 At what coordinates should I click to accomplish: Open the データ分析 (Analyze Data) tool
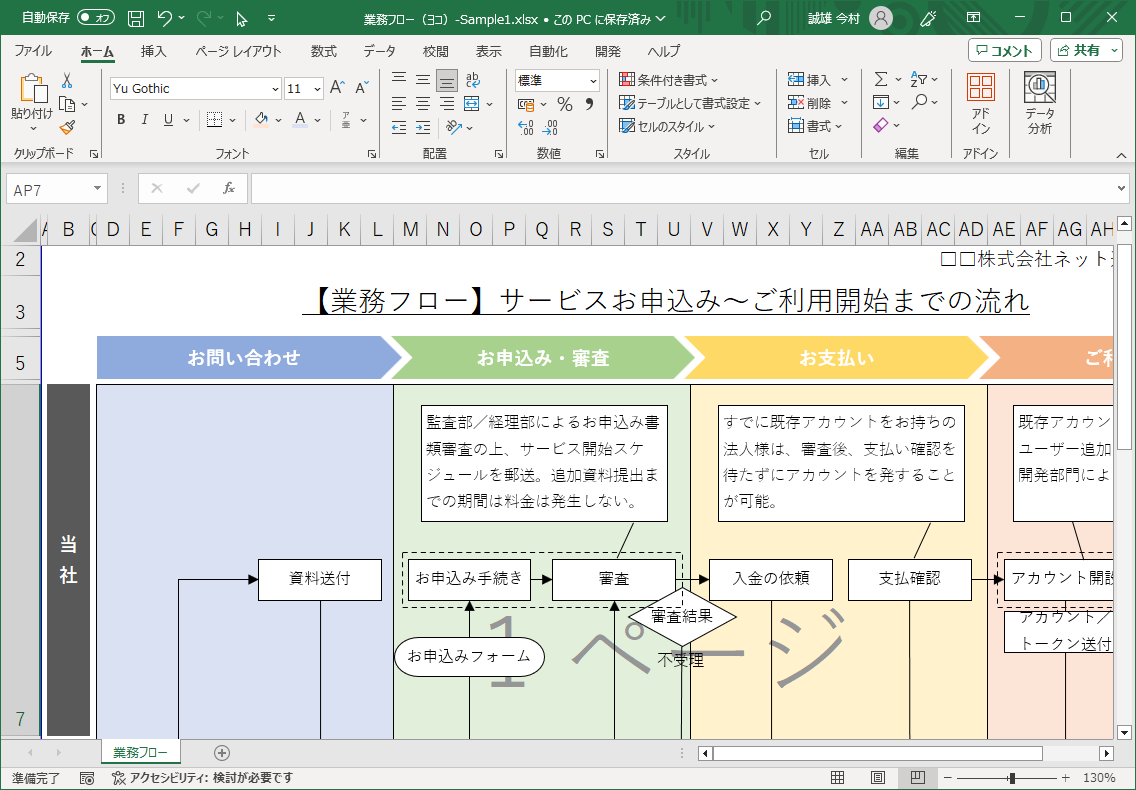click(x=1040, y=100)
